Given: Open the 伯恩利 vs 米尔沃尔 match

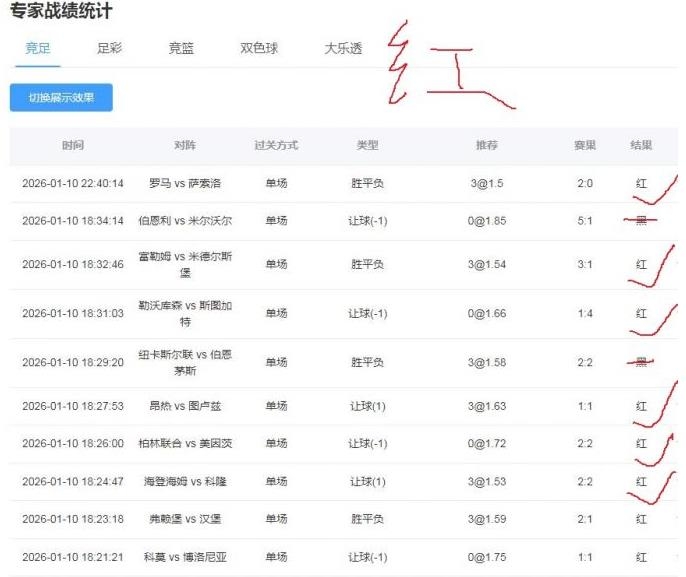Looking at the screenshot, I should [x=184, y=221].
